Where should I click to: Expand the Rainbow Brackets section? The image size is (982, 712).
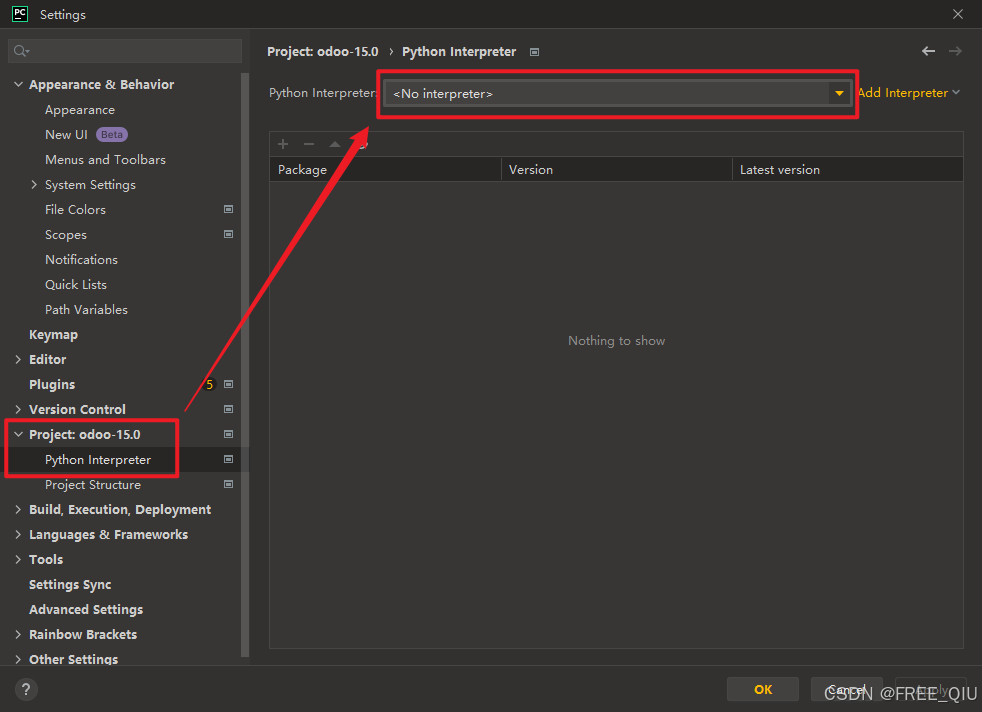click(x=18, y=634)
